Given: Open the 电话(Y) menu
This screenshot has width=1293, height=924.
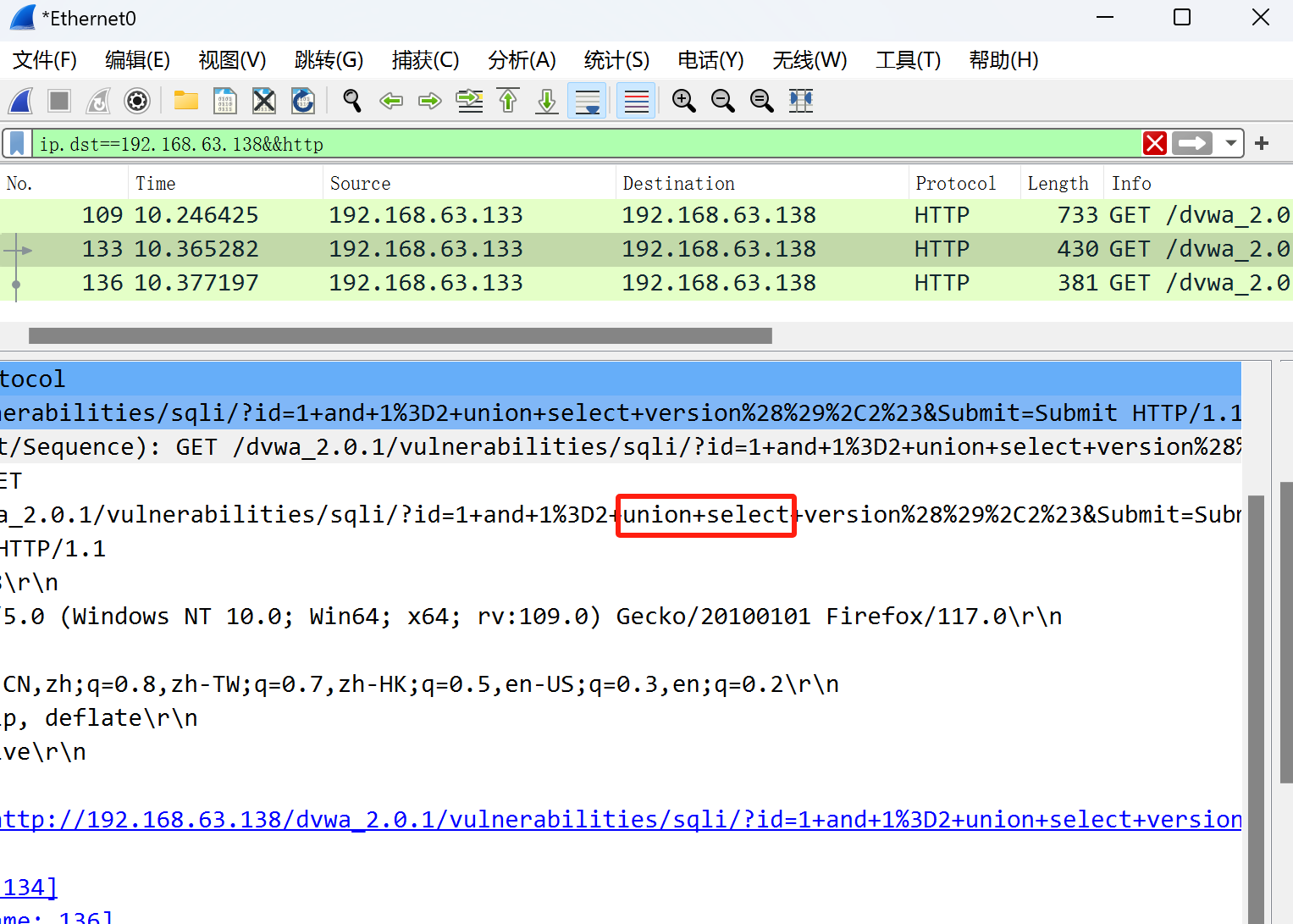Looking at the screenshot, I should pos(710,60).
